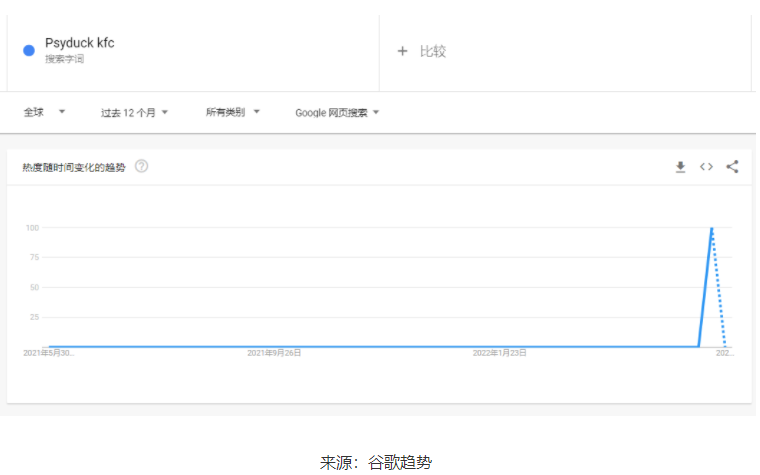Screen dimensions: 760x475
Task: Expand the 所有类别 category dropdown
Action: click(233, 112)
